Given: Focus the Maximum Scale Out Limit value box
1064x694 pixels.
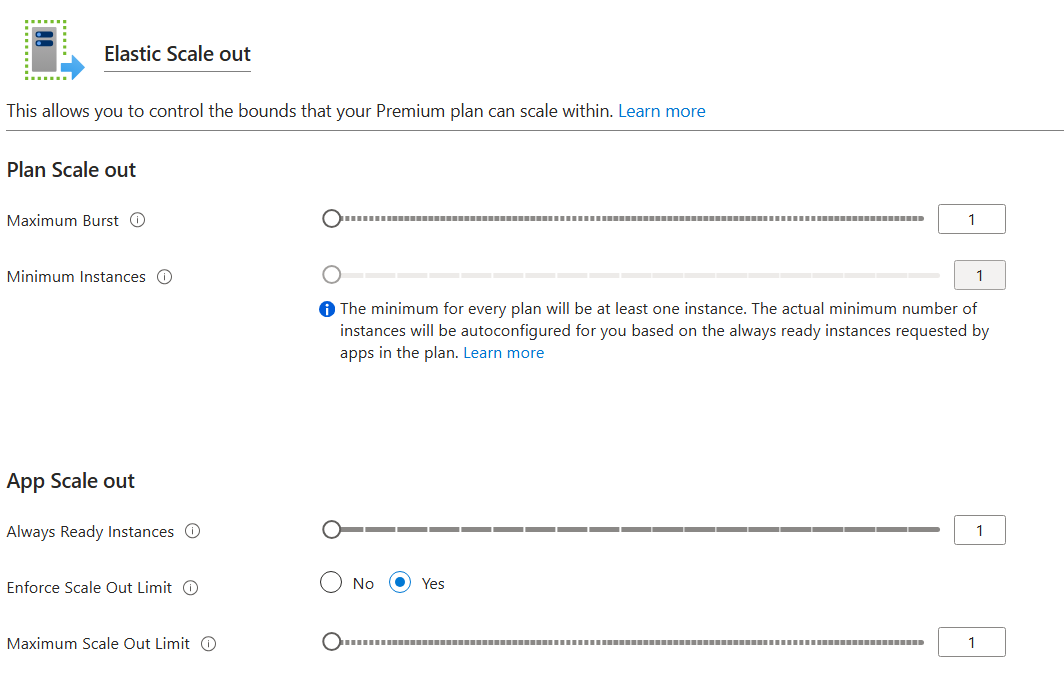Looking at the screenshot, I should [972, 642].
